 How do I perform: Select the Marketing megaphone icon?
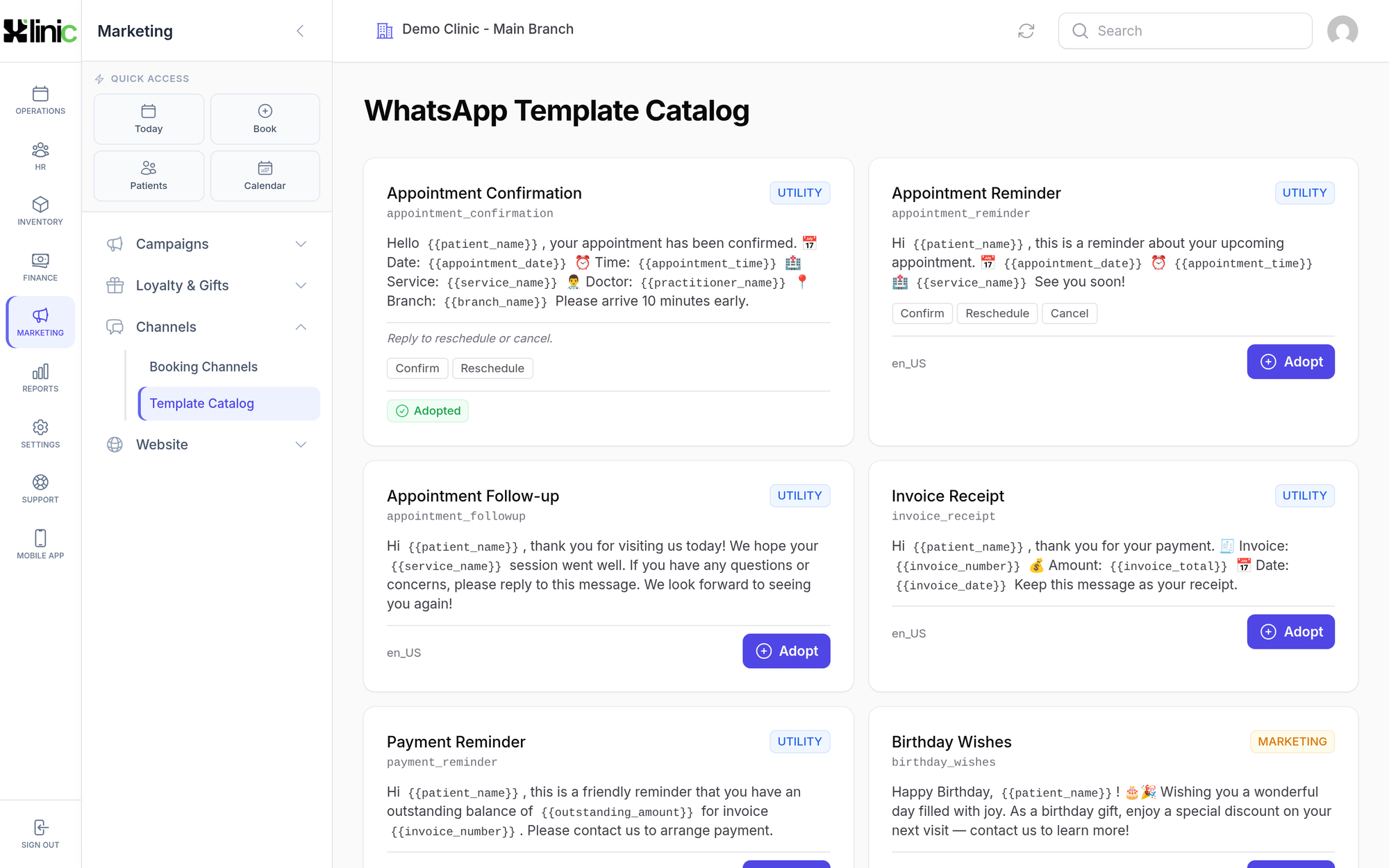(x=40, y=315)
